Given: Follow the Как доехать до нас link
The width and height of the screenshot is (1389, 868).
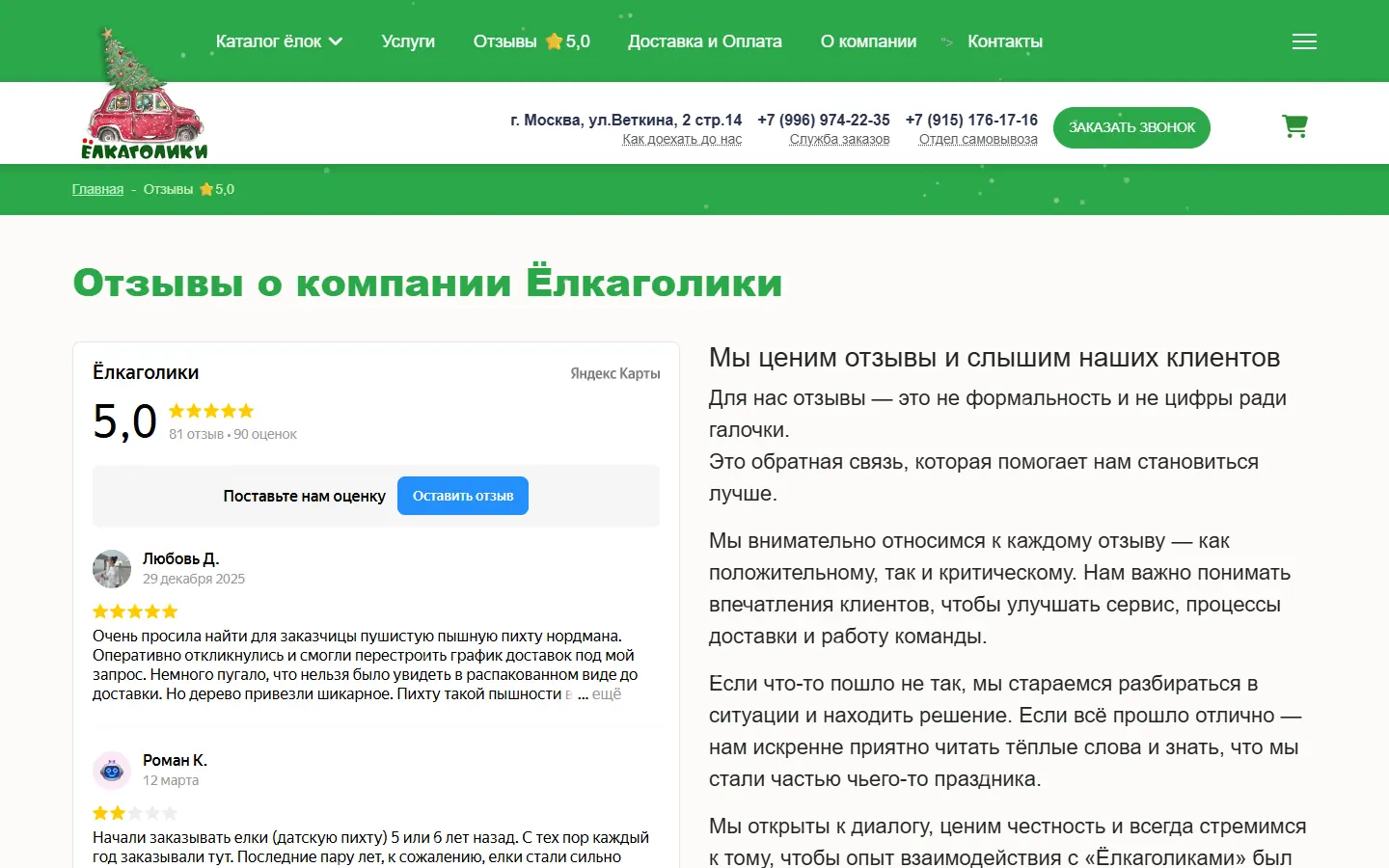Looking at the screenshot, I should (x=682, y=139).
